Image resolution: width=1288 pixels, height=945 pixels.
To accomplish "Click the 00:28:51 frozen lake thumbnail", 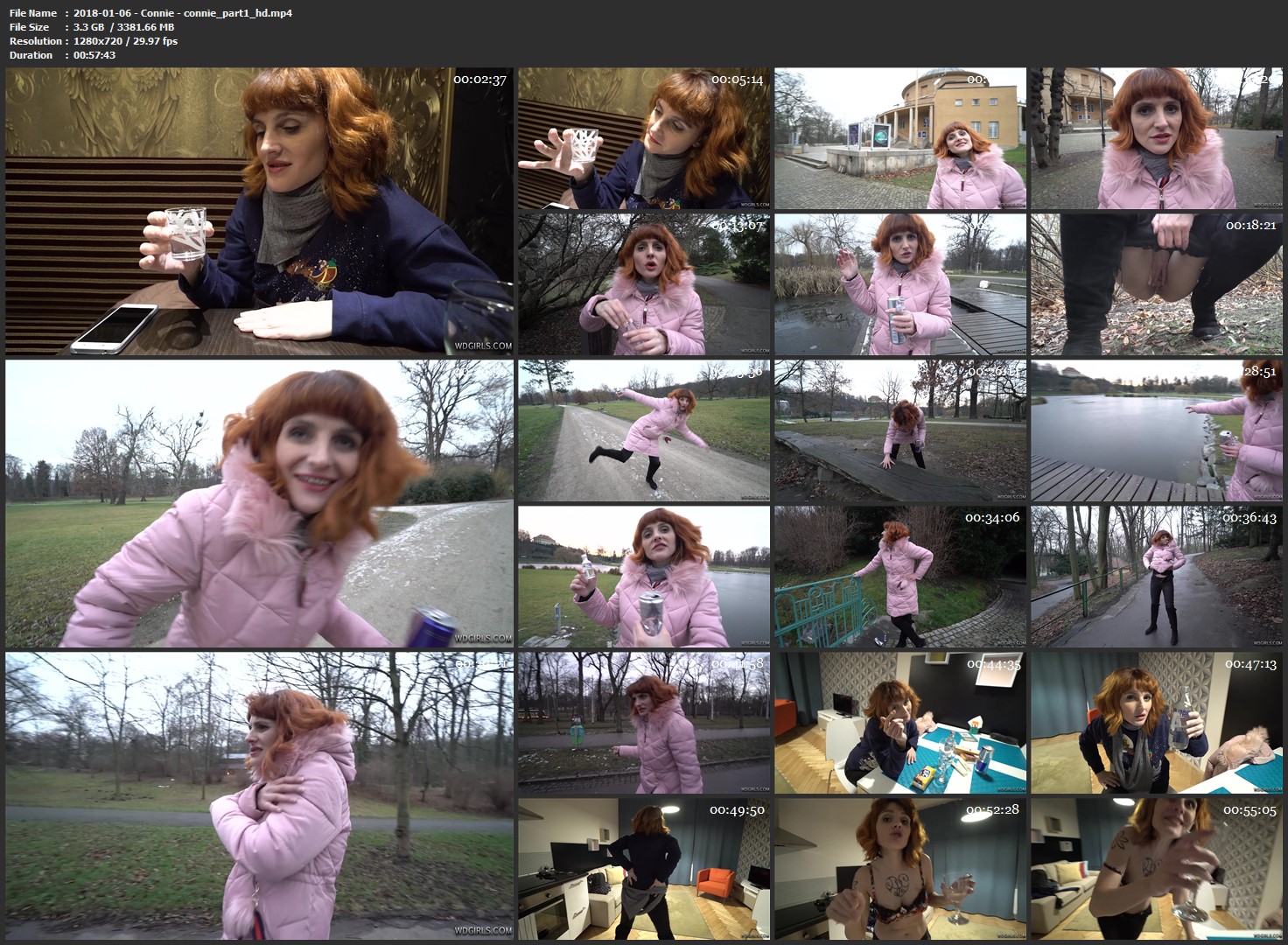I will (1156, 430).
